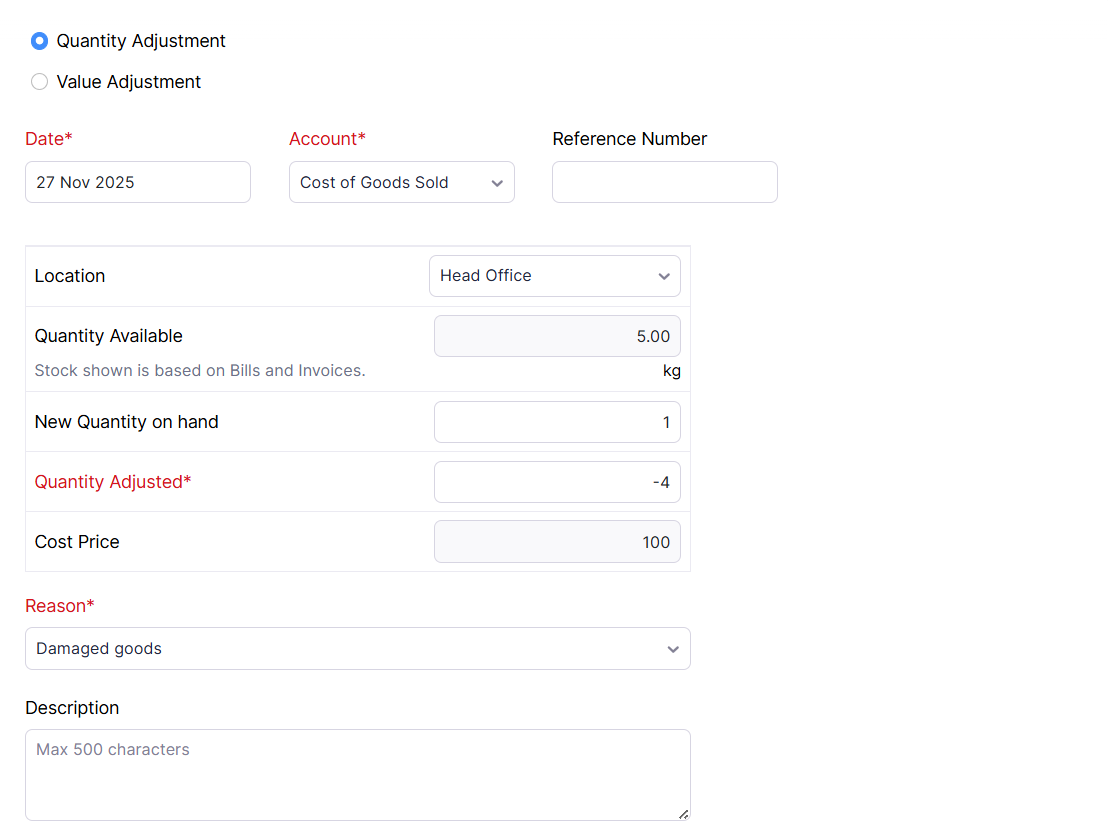Click the New Quantity on hand input
Image resolution: width=1108 pixels, height=834 pixels.
(557, 422)
